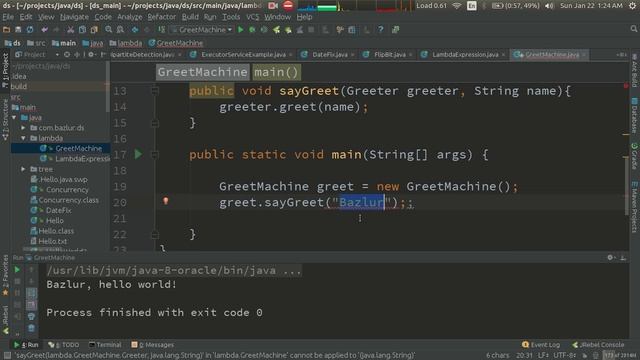Click the highlighted Bazlur string on line 20
The height and width of the screenshot is (360, 640).
362,202
